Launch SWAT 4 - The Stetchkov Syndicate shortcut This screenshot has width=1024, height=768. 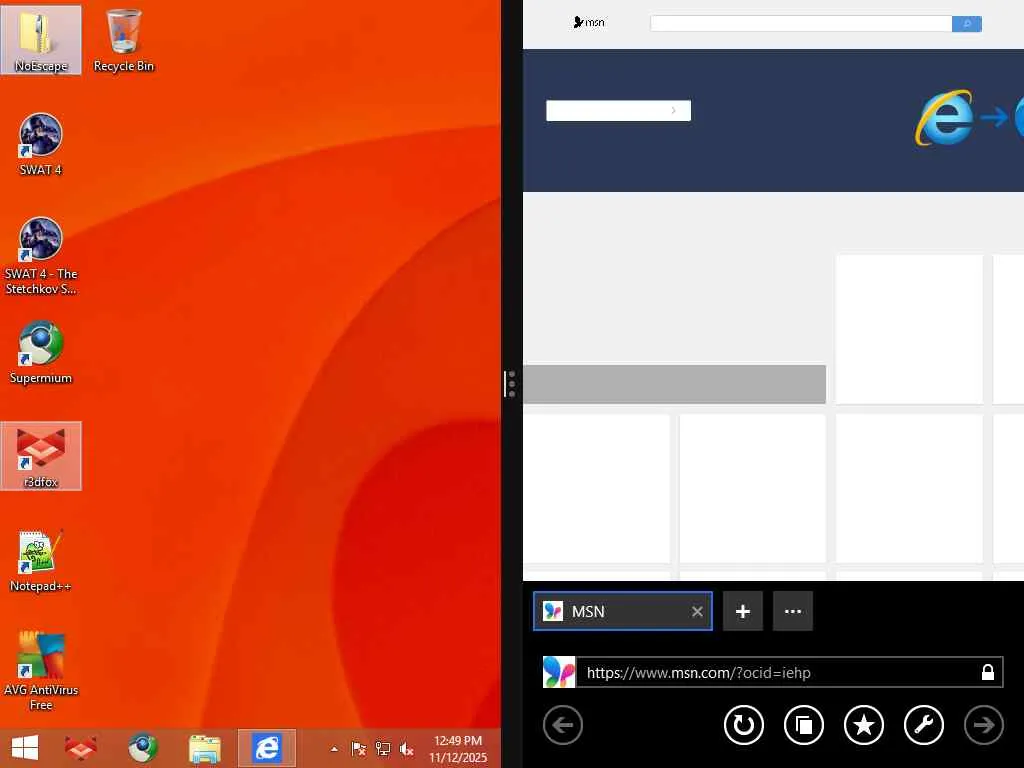(x=40, y=255)
